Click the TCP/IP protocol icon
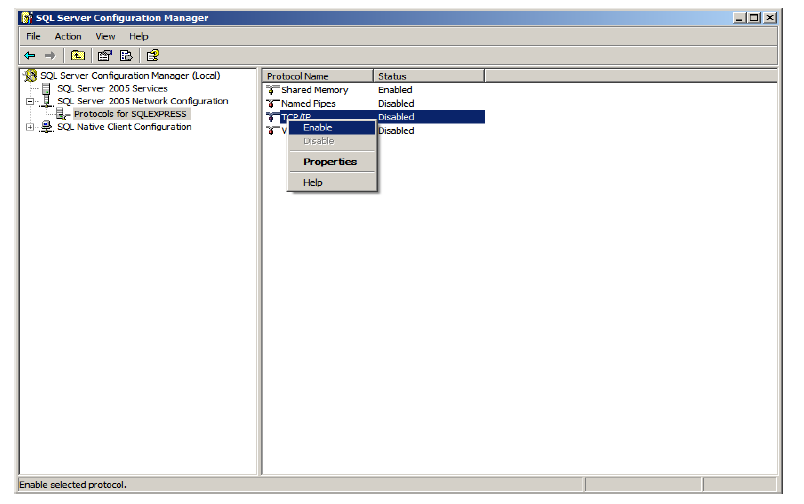The height and width of the screenshot is (504, 804). [x=273, y=117]
